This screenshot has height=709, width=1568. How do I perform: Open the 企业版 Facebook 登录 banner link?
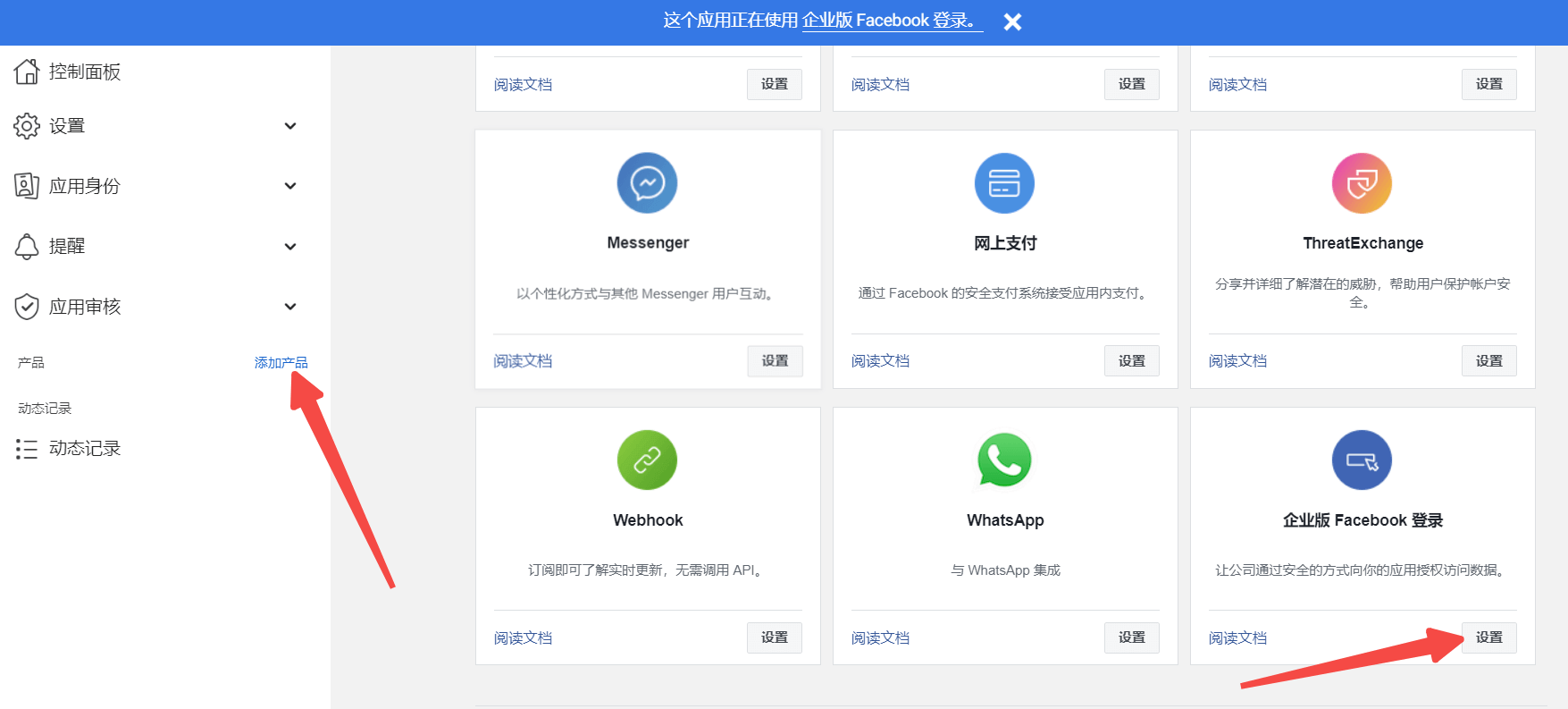coord(892,21)
